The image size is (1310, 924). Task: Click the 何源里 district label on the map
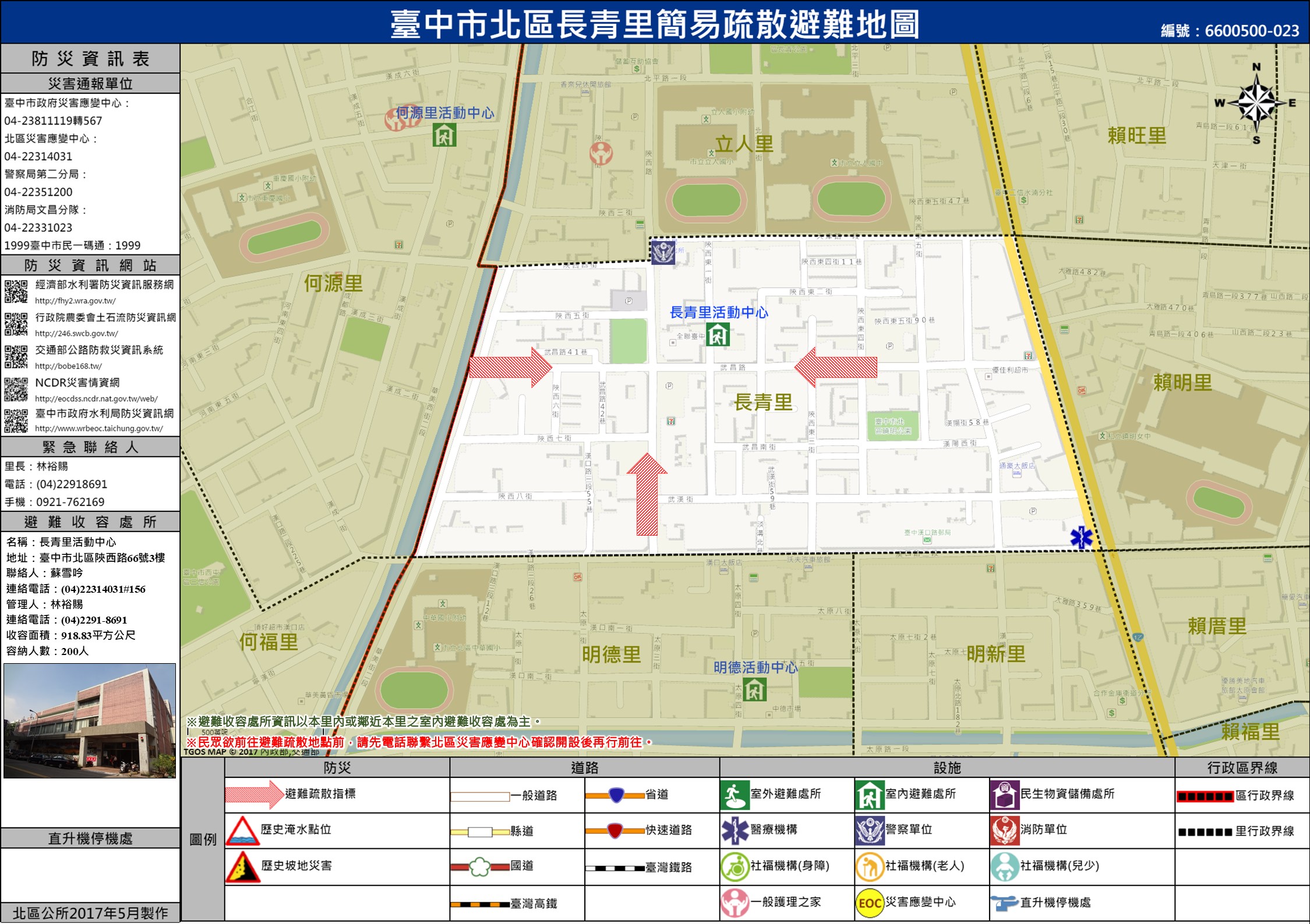pos(333,284)
